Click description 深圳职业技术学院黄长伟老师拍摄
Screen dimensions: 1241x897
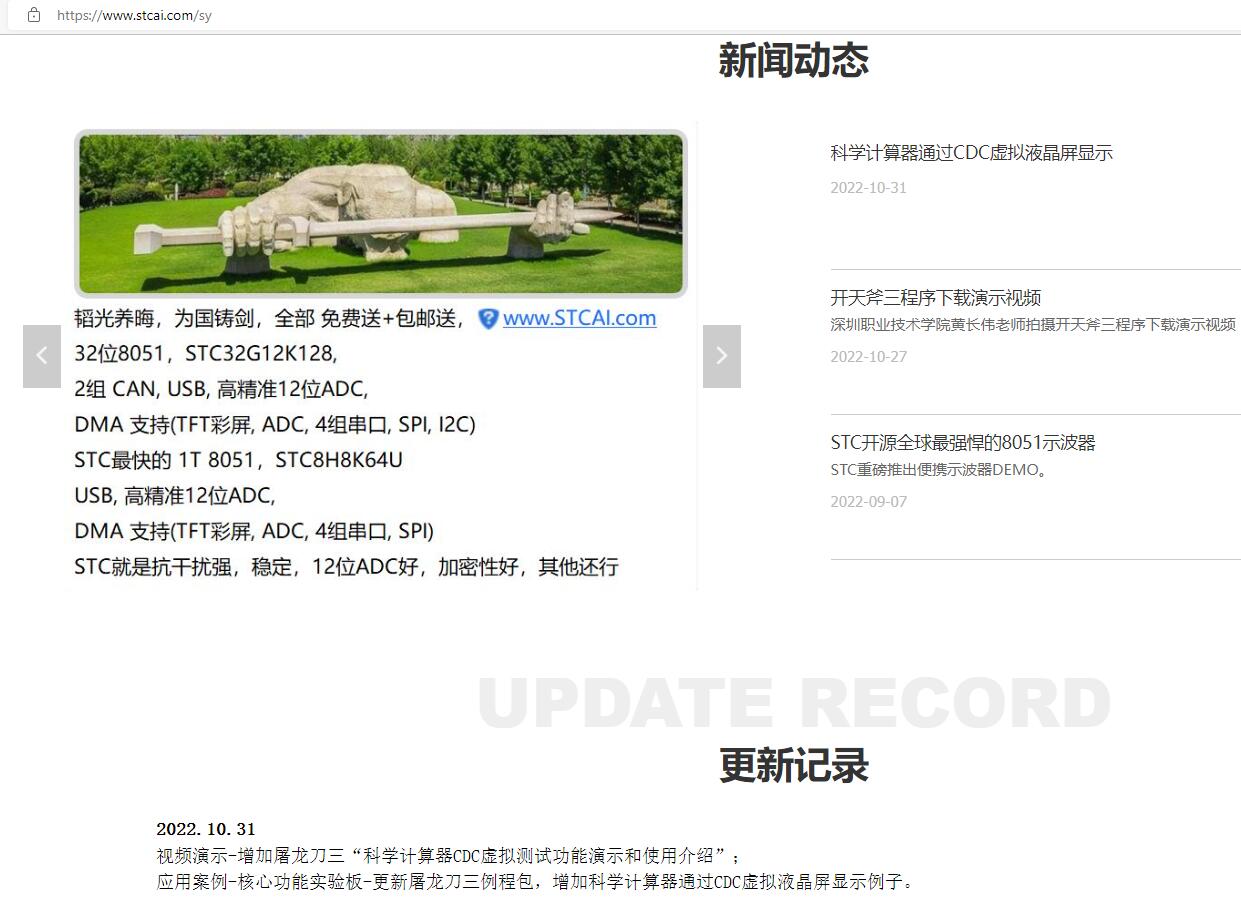click(1032, 325)
